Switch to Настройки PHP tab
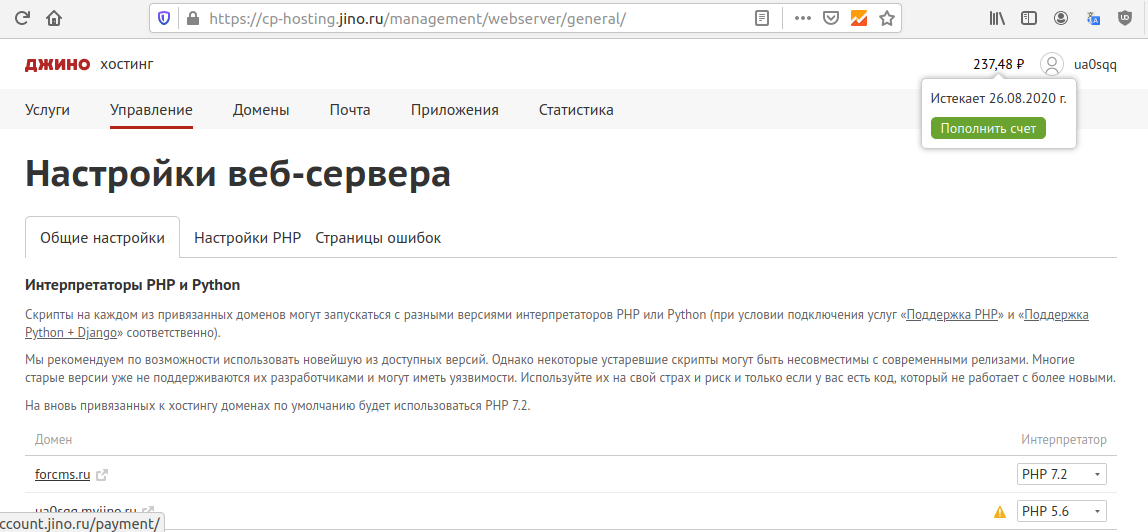Screen dimensions: 1148x532 click(x=247, y=238)
